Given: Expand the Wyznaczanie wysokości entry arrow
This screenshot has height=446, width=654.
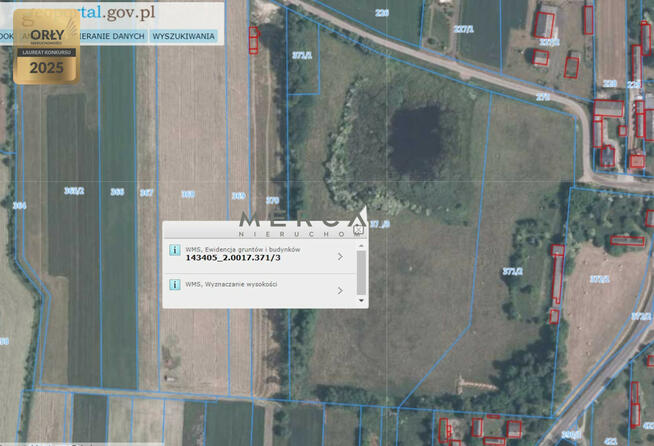Looking at the screenshot, I should coord(340,291).
